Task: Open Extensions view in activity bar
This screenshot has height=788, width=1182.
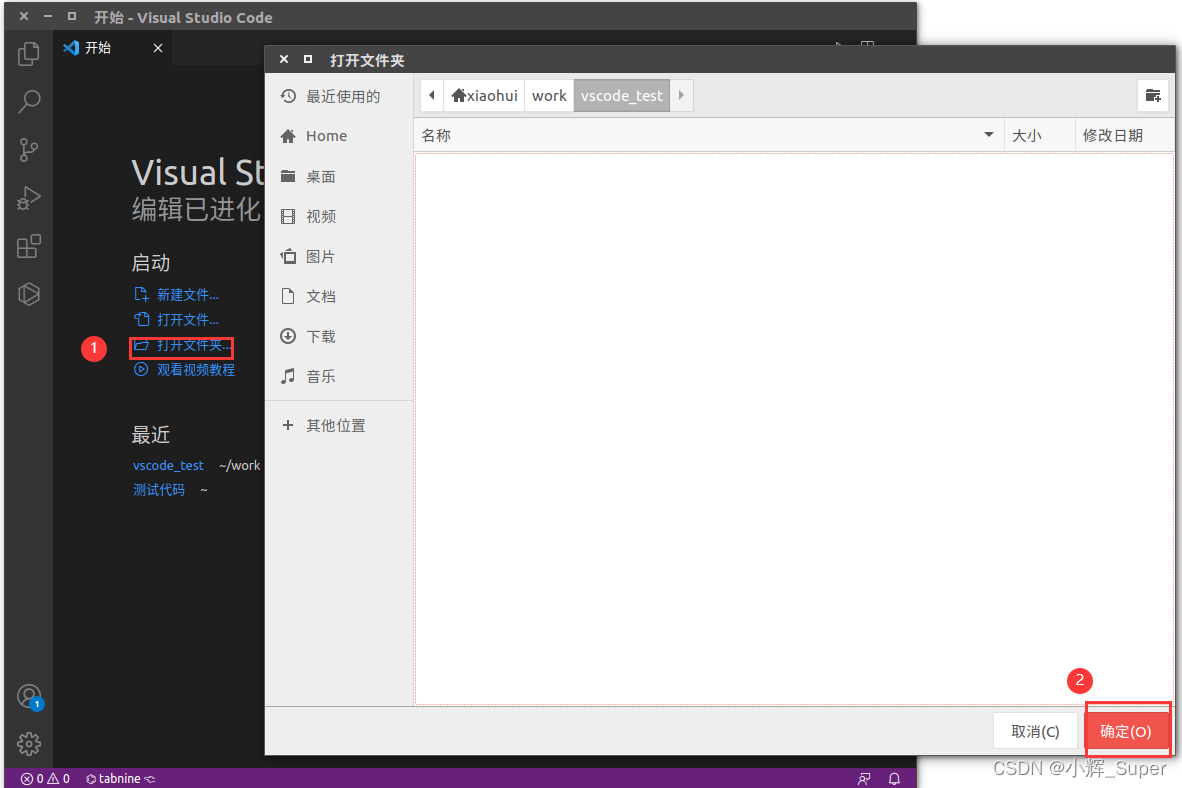Action: pos(29,246)
